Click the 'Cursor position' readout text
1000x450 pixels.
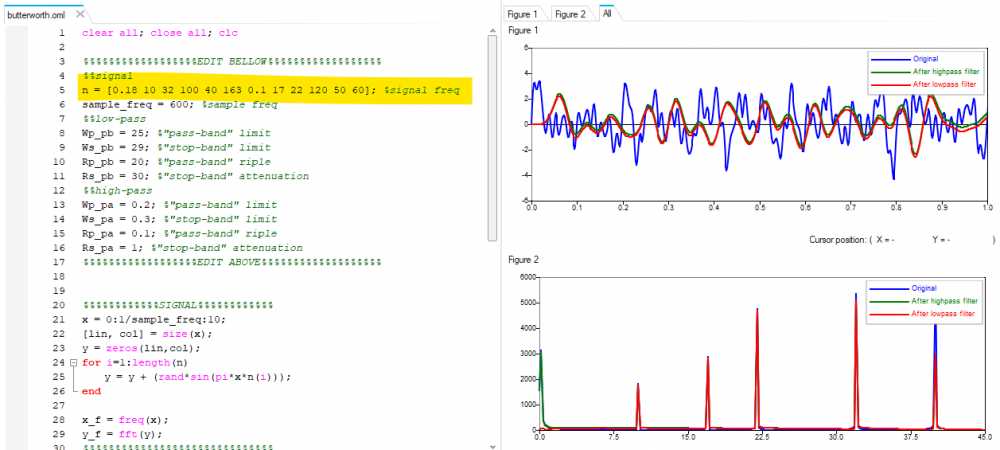click(902, 240)
